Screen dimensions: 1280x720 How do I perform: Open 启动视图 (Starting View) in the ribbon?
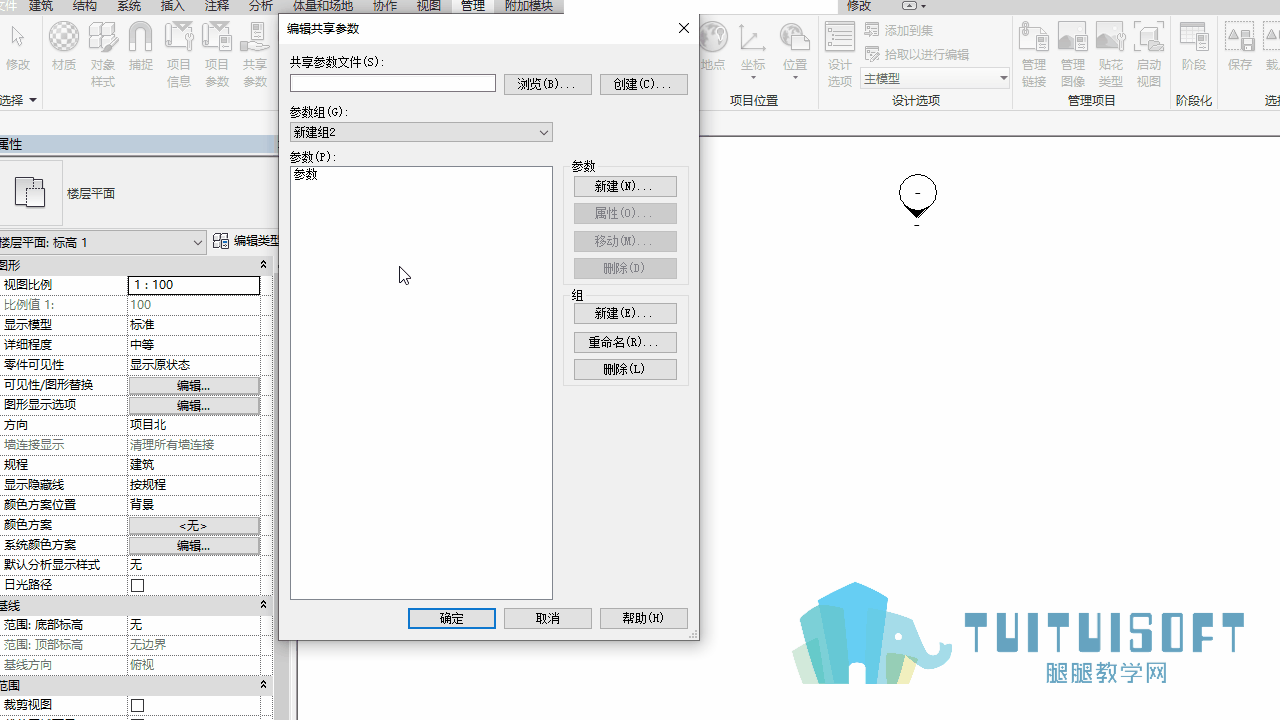coord(1149,54)
